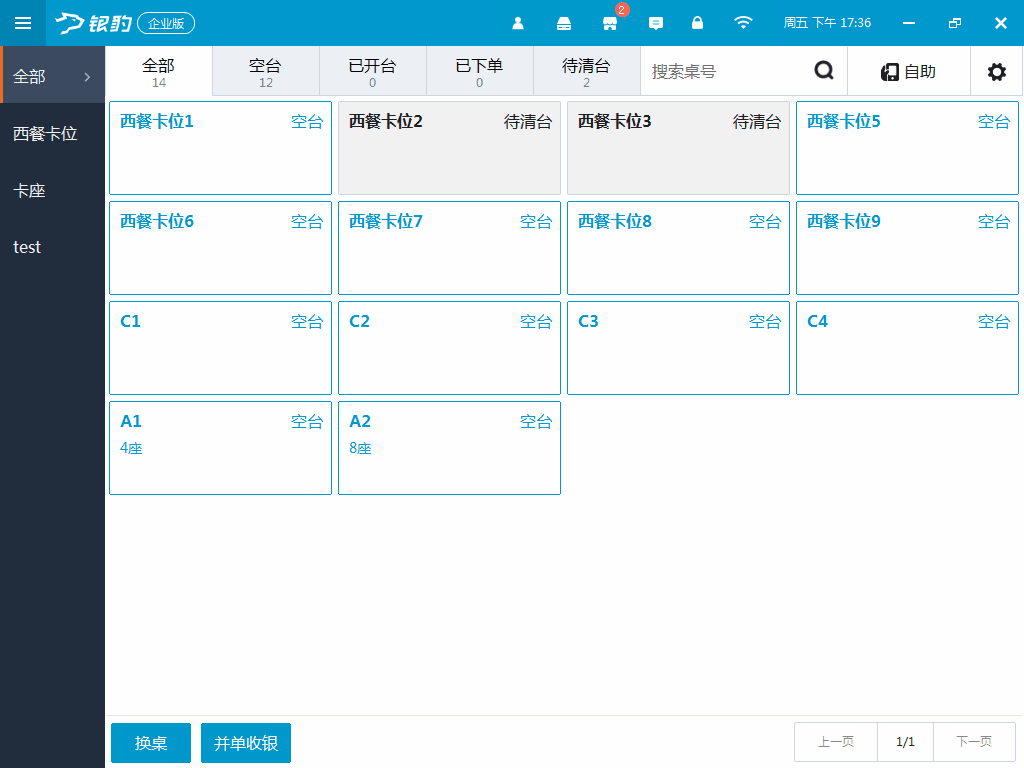Image resolution: width=1024 pixels, height=768 pixels.
Task: Open table 西餐卡位1
Action: point(221,148)
